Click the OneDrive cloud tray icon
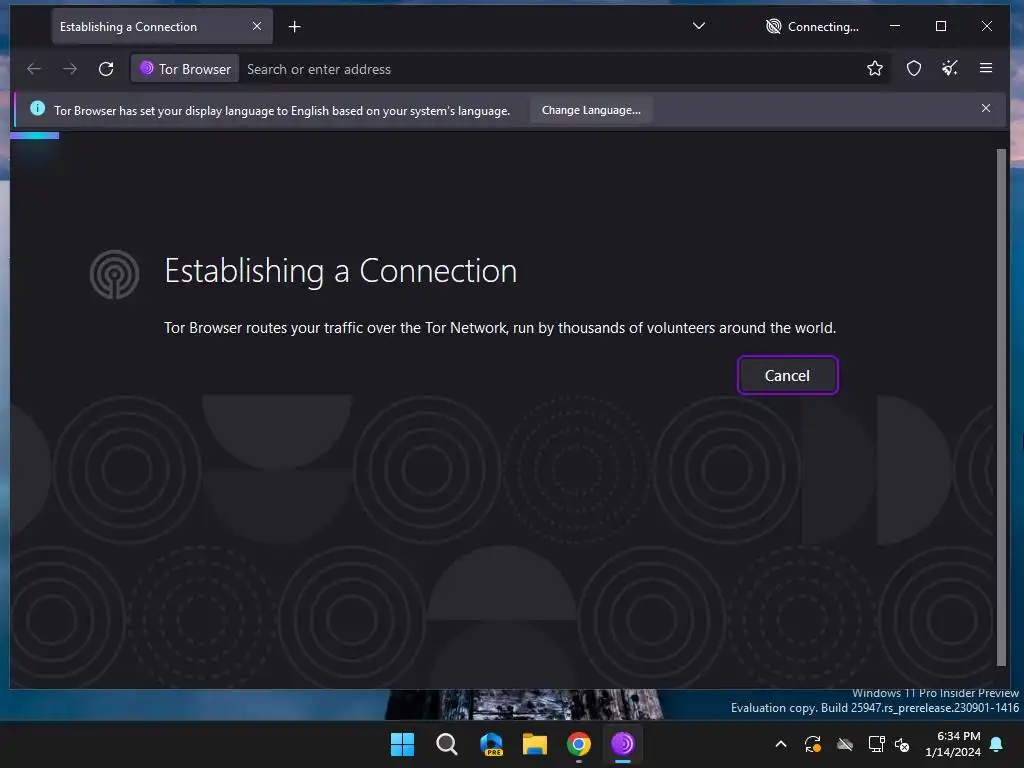The image size is (1024, 768). coord(845,744)
